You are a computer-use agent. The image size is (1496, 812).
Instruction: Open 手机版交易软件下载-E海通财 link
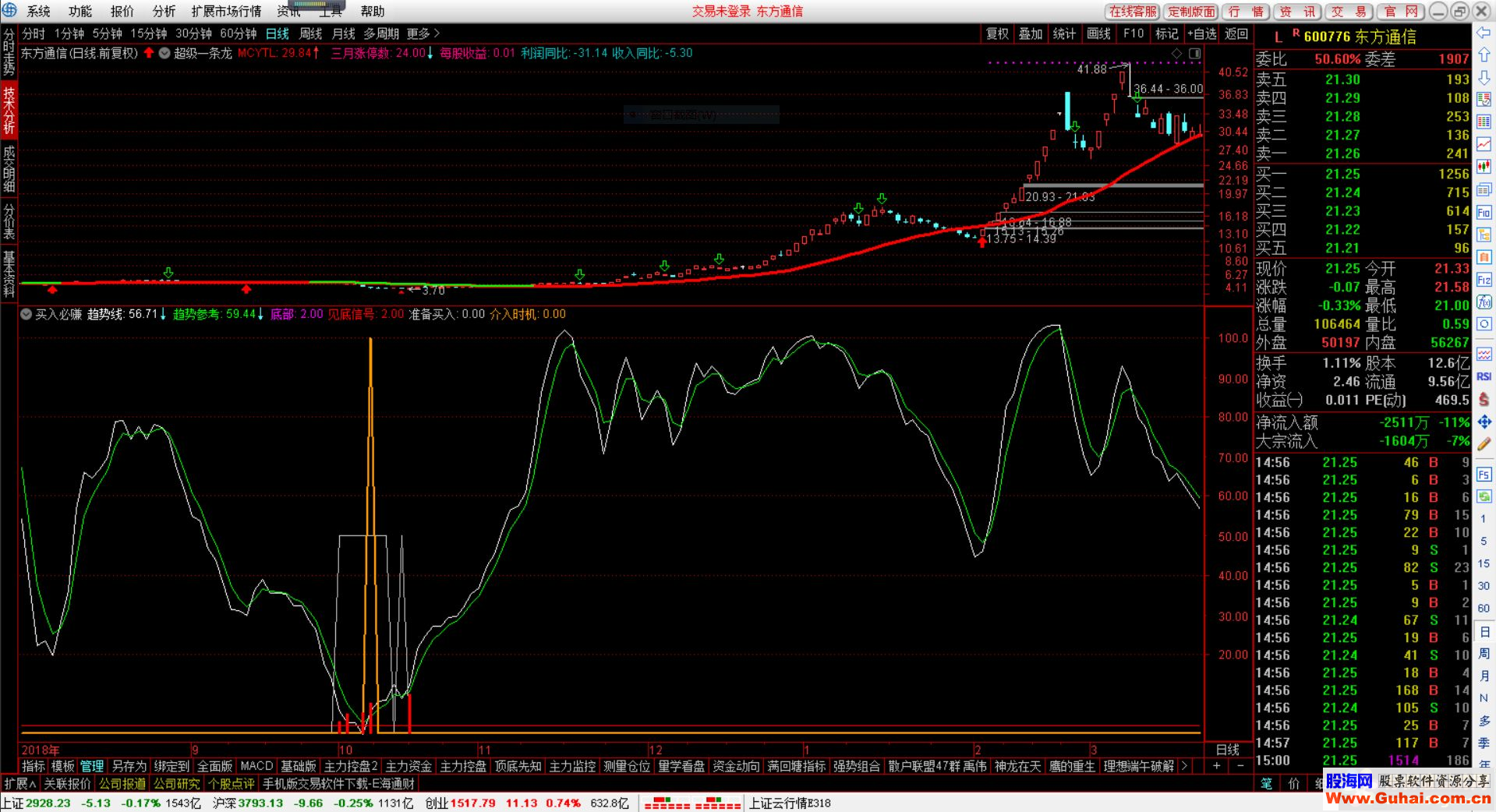tap(339, 783)
